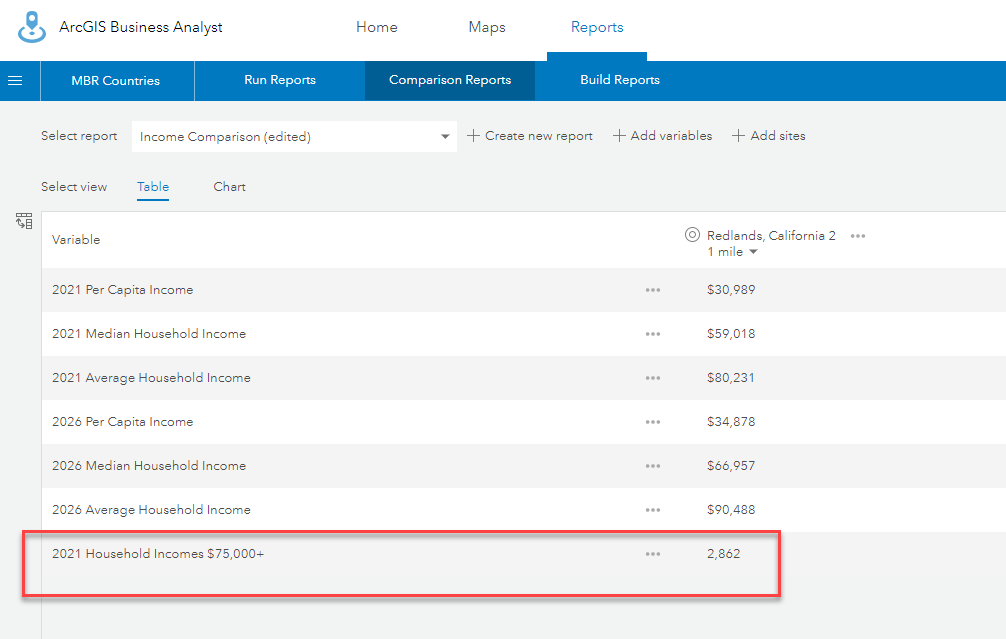
Task: Click Create new report
Action: pos(530,136)
